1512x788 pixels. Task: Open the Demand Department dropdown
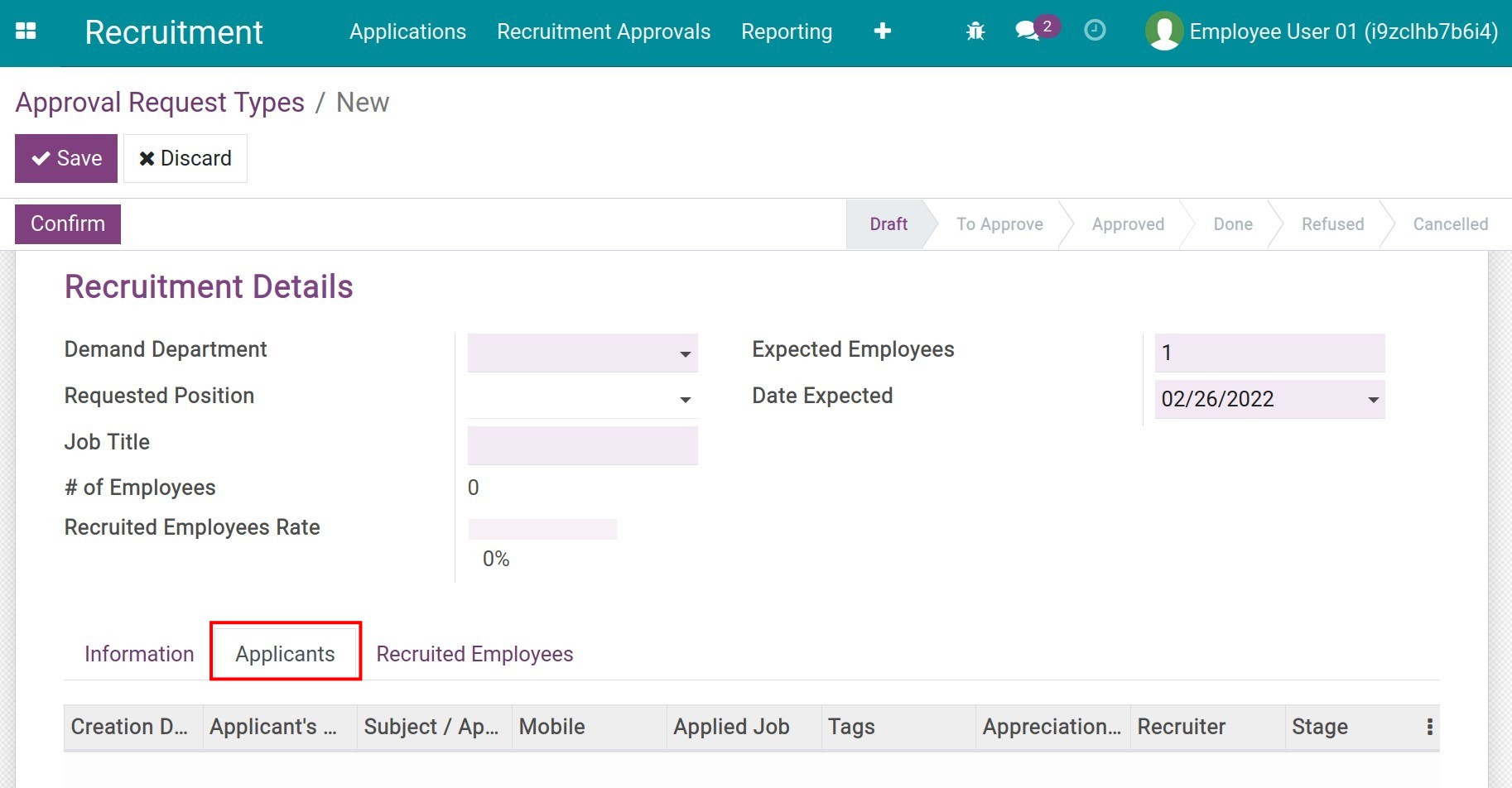click(x=686, y=353)
